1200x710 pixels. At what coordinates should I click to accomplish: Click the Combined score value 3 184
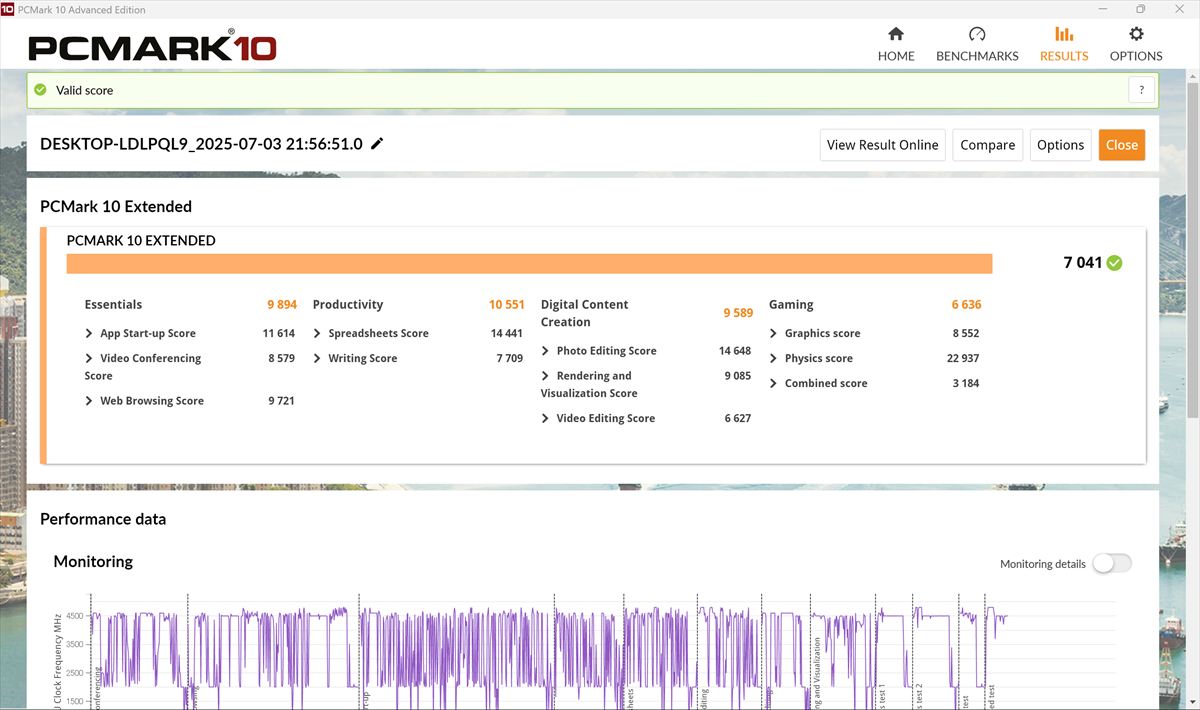click(x=966, y=384)
